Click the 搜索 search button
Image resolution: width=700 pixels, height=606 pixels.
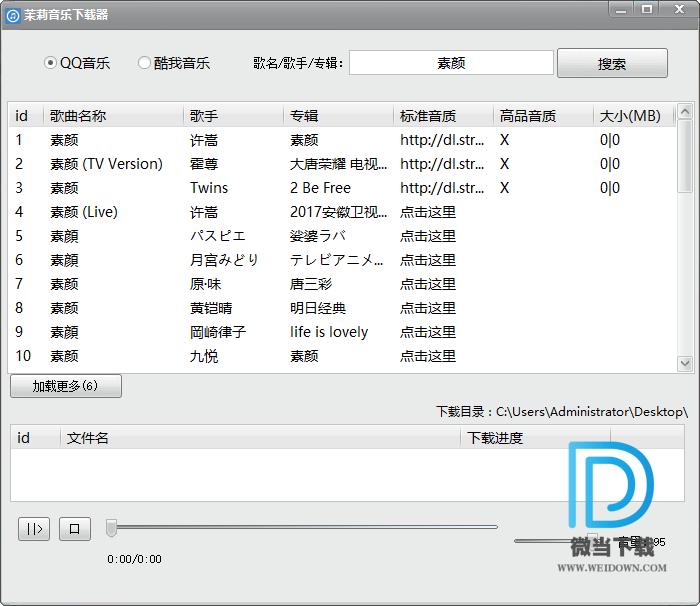(x=611, y=63)
